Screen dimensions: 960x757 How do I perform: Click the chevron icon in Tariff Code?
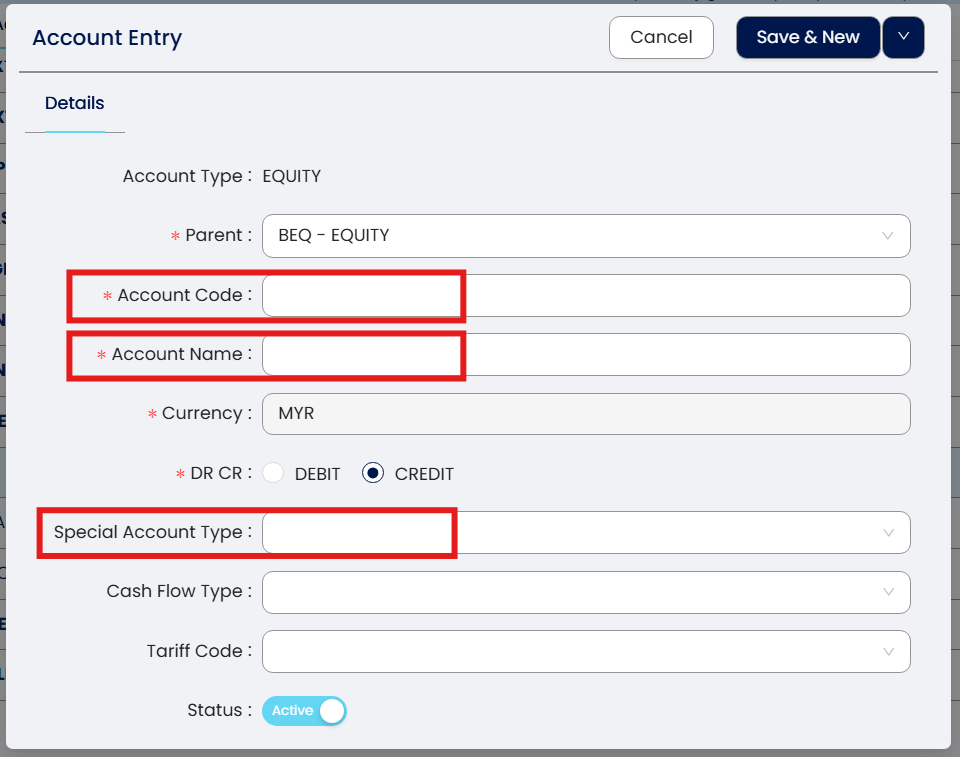(x=888, y=652)
